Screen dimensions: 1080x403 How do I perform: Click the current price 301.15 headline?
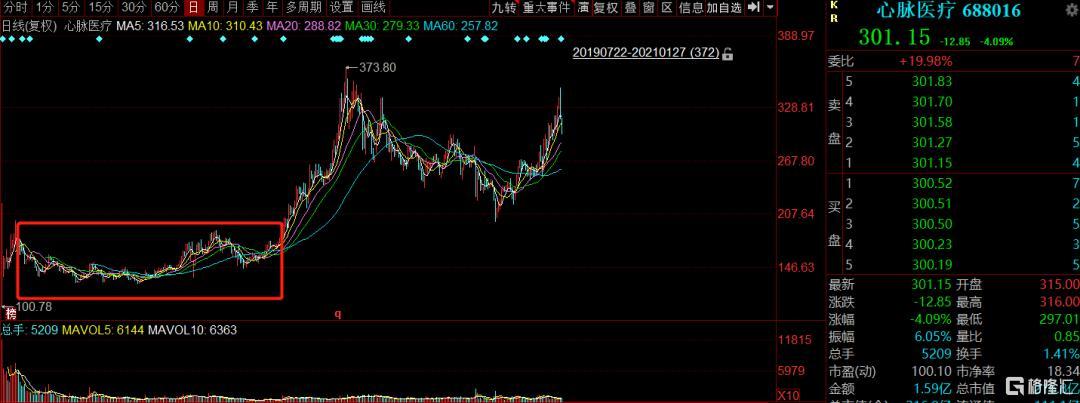pos(893,37)
